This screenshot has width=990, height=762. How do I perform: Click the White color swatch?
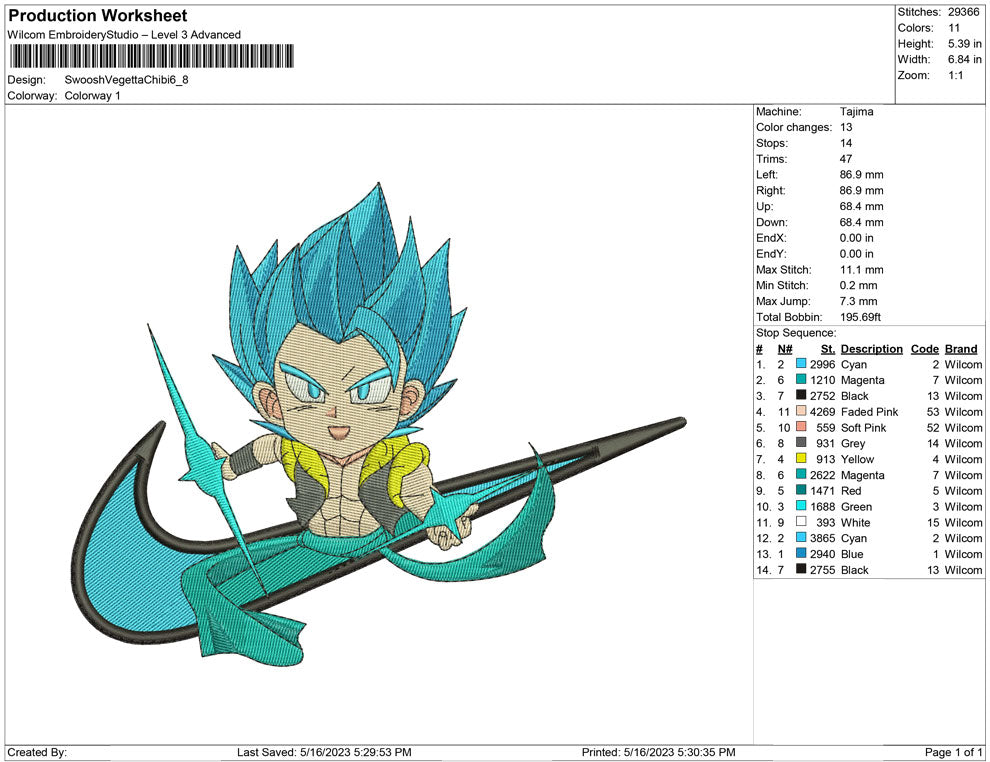801,521
